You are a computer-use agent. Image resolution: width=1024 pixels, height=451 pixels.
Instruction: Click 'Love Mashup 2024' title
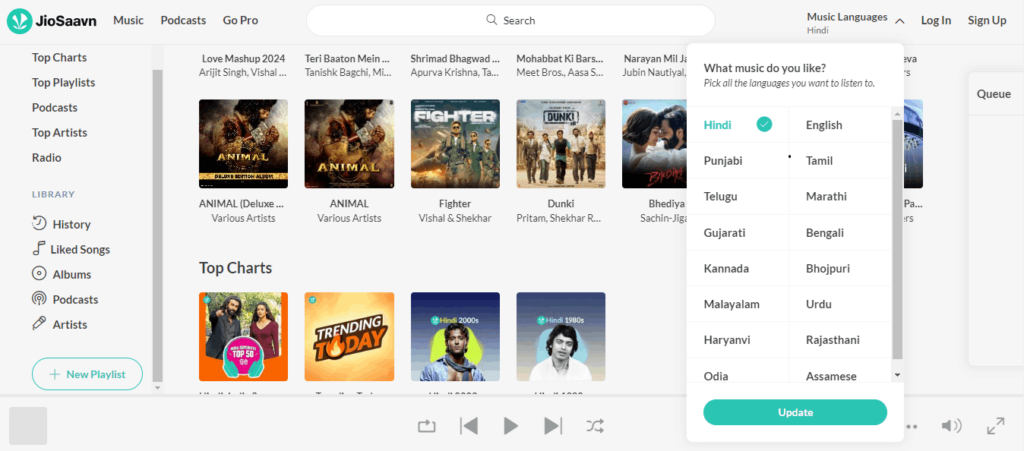(x=243, y=58)
